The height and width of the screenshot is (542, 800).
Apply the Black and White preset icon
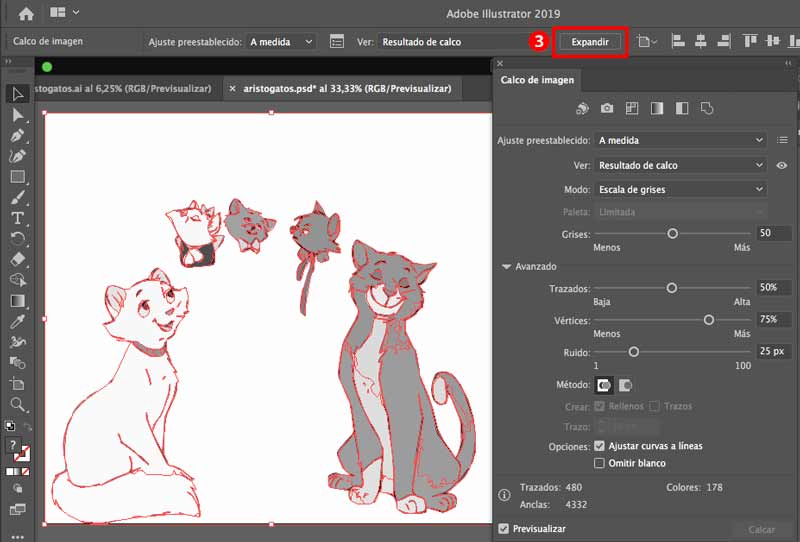(x=682, y=108)
